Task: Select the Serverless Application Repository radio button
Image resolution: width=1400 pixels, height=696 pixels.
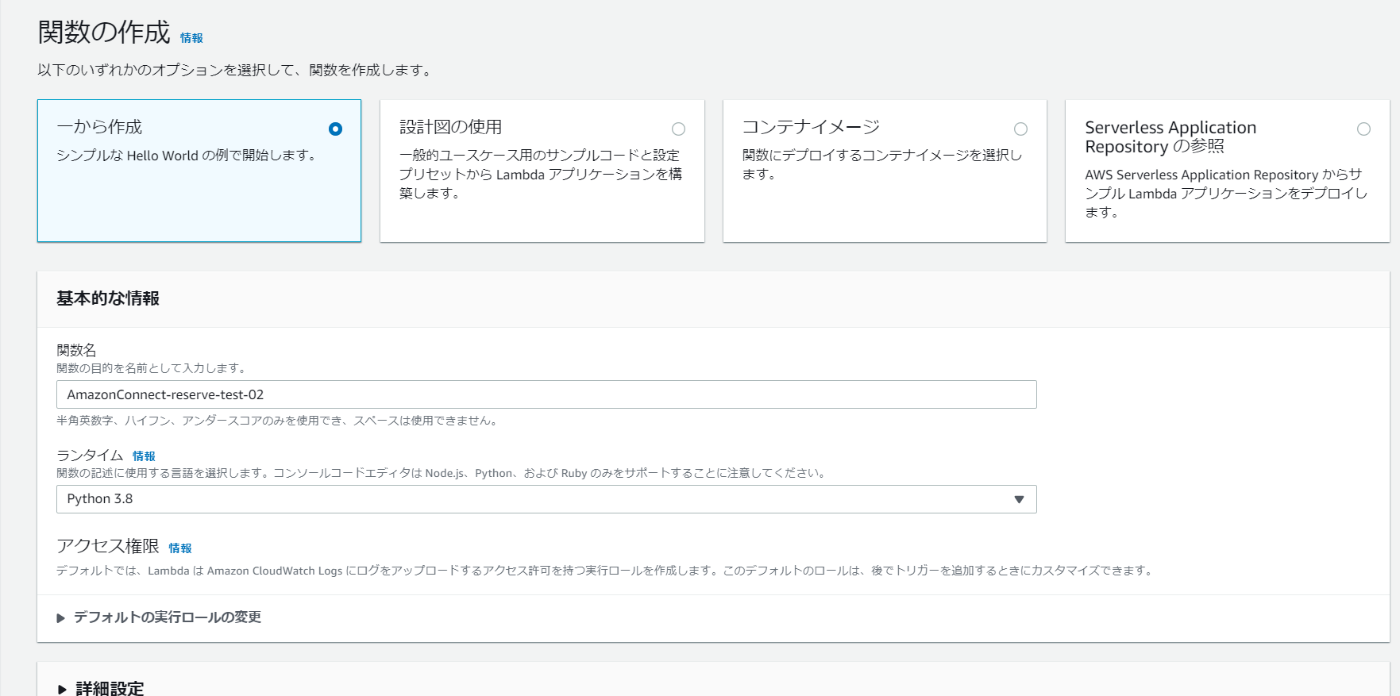Action: coord(1364,129)
